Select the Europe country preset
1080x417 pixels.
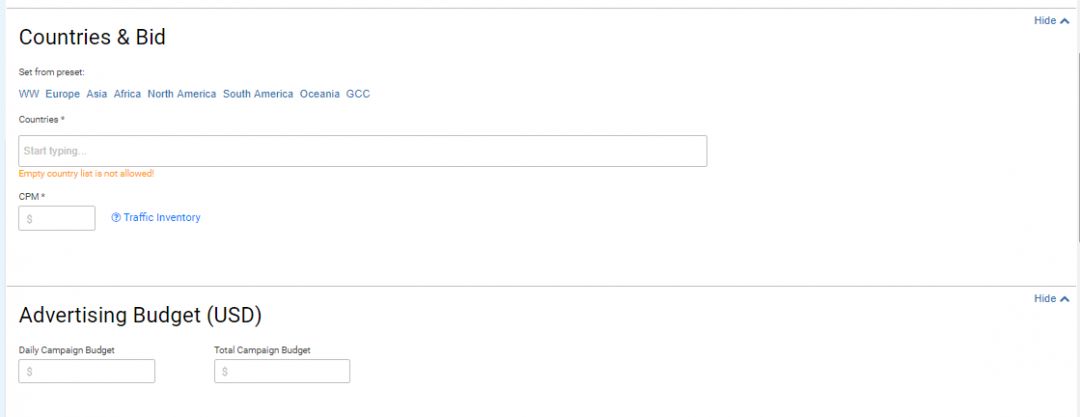coord(63,94)
